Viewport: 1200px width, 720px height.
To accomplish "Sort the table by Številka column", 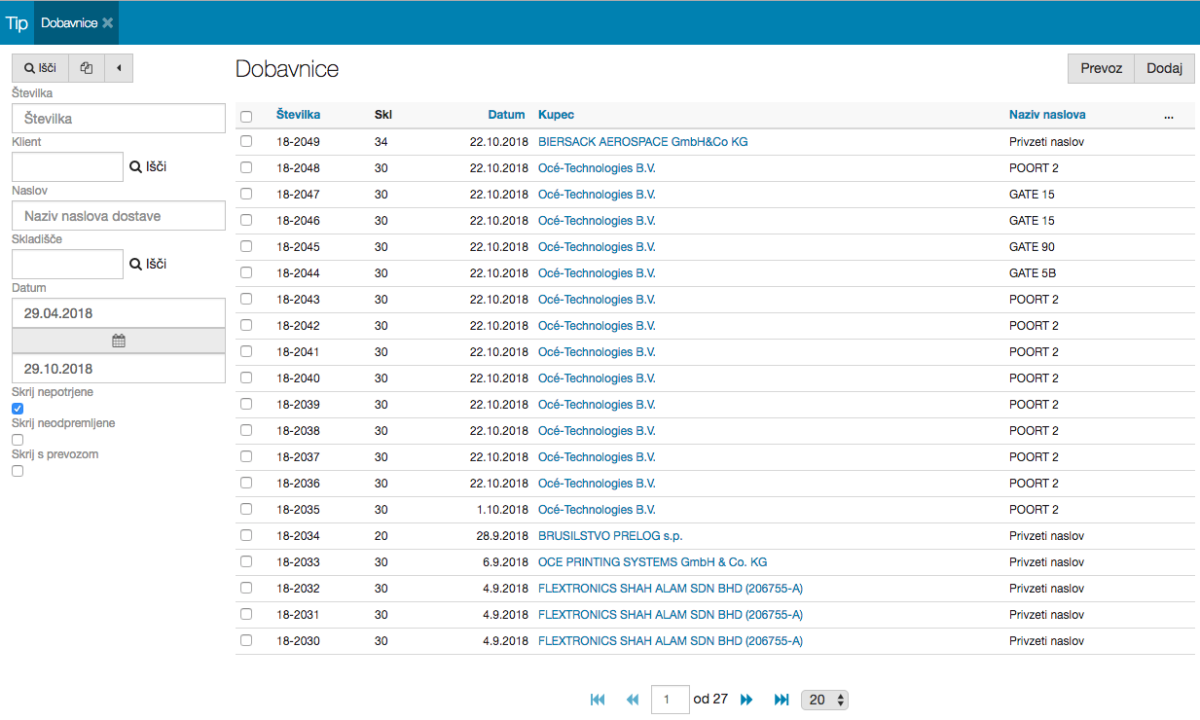I will click(x=298, y=115).
